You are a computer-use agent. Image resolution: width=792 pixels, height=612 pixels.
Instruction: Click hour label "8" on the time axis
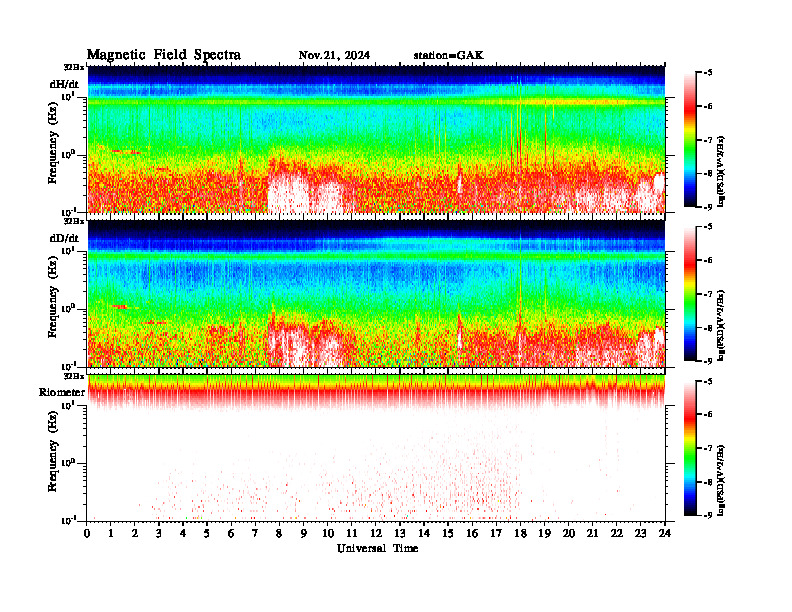(x=279, y=534)
